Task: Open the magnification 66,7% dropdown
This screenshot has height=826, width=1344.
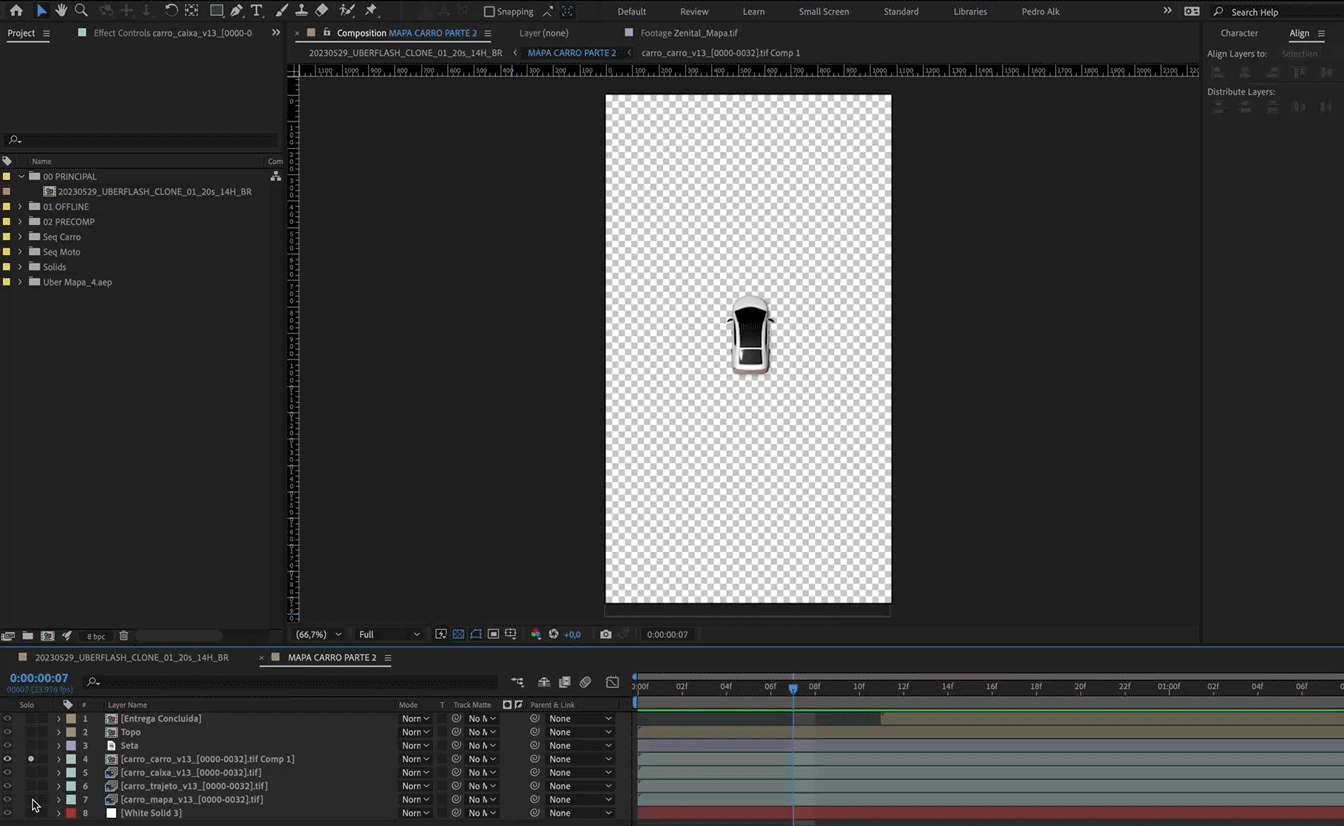Action: click(318, 634)
